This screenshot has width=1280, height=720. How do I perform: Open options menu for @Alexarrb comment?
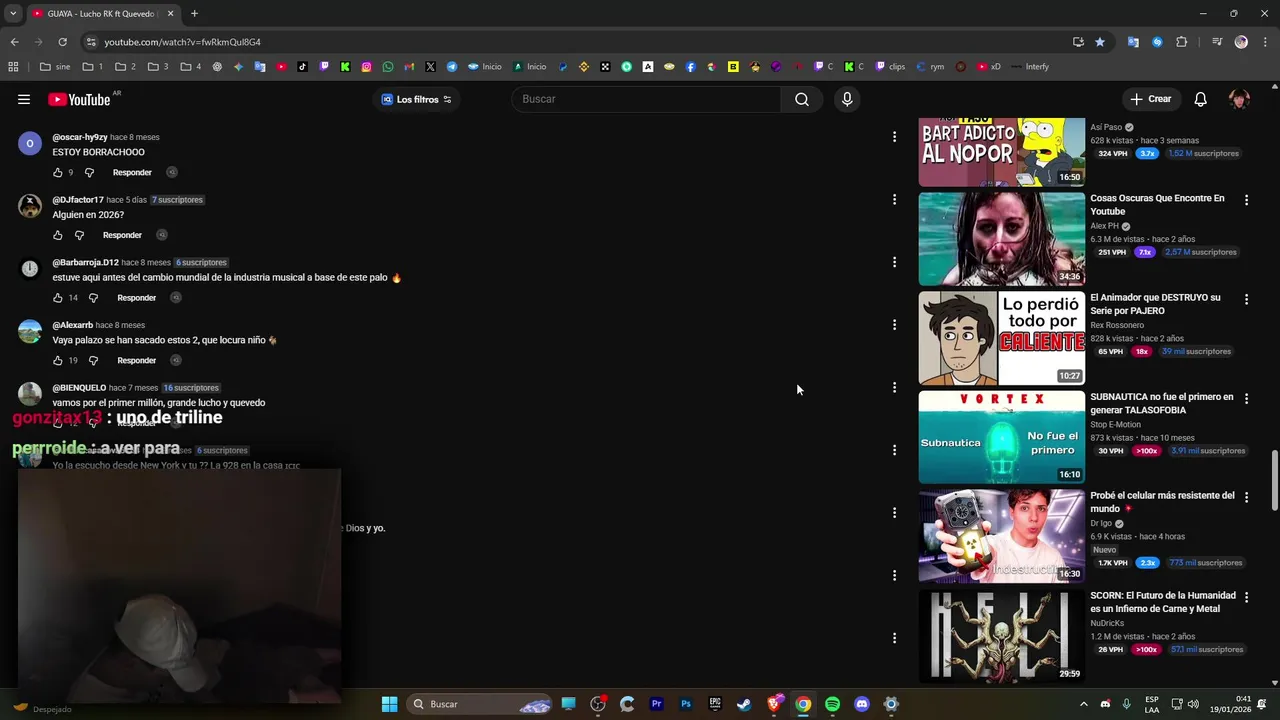(894, 325)
